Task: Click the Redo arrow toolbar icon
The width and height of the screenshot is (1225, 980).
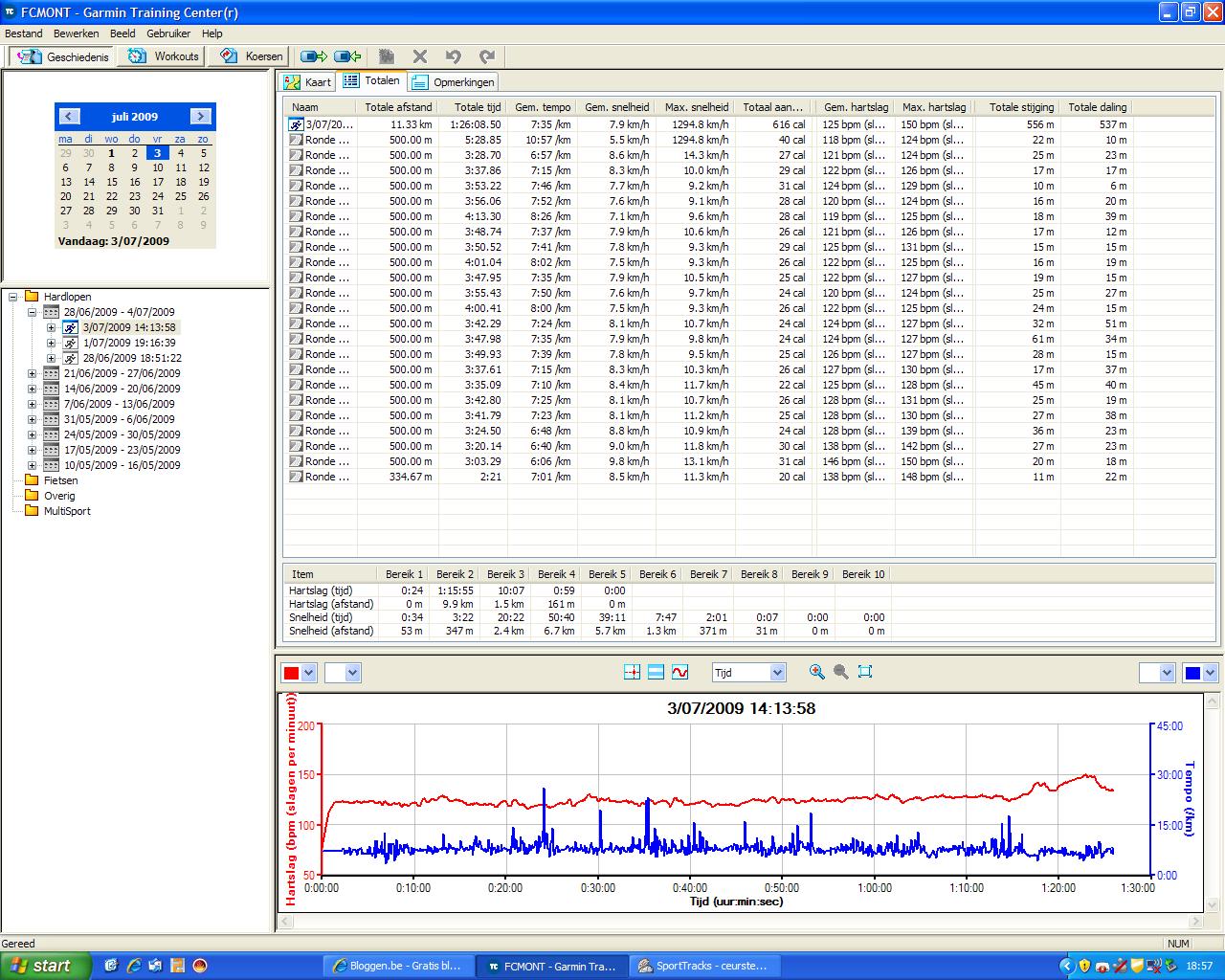Action: click(x=486, y=56)
